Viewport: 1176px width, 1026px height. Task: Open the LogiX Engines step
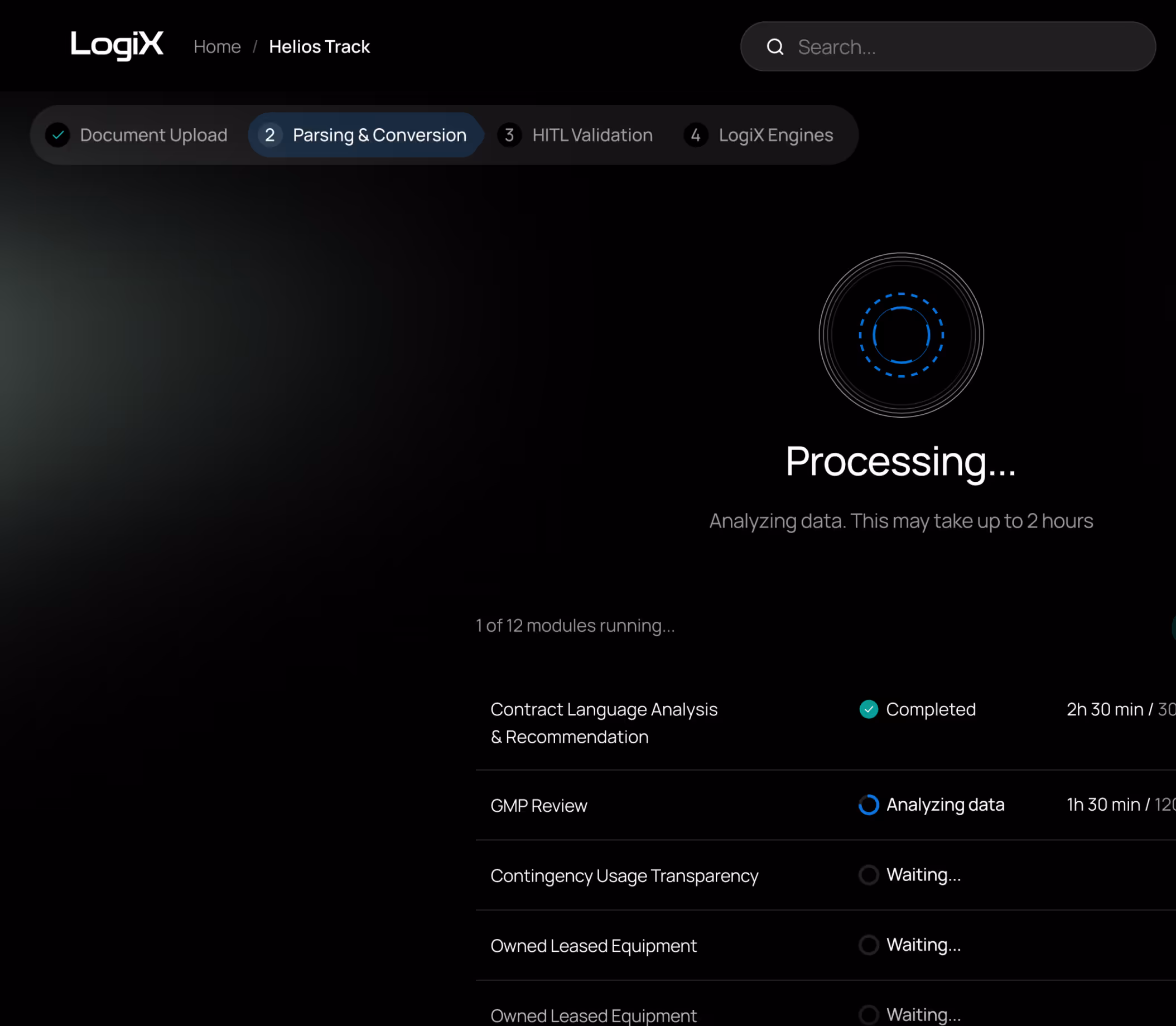point(775,135)
